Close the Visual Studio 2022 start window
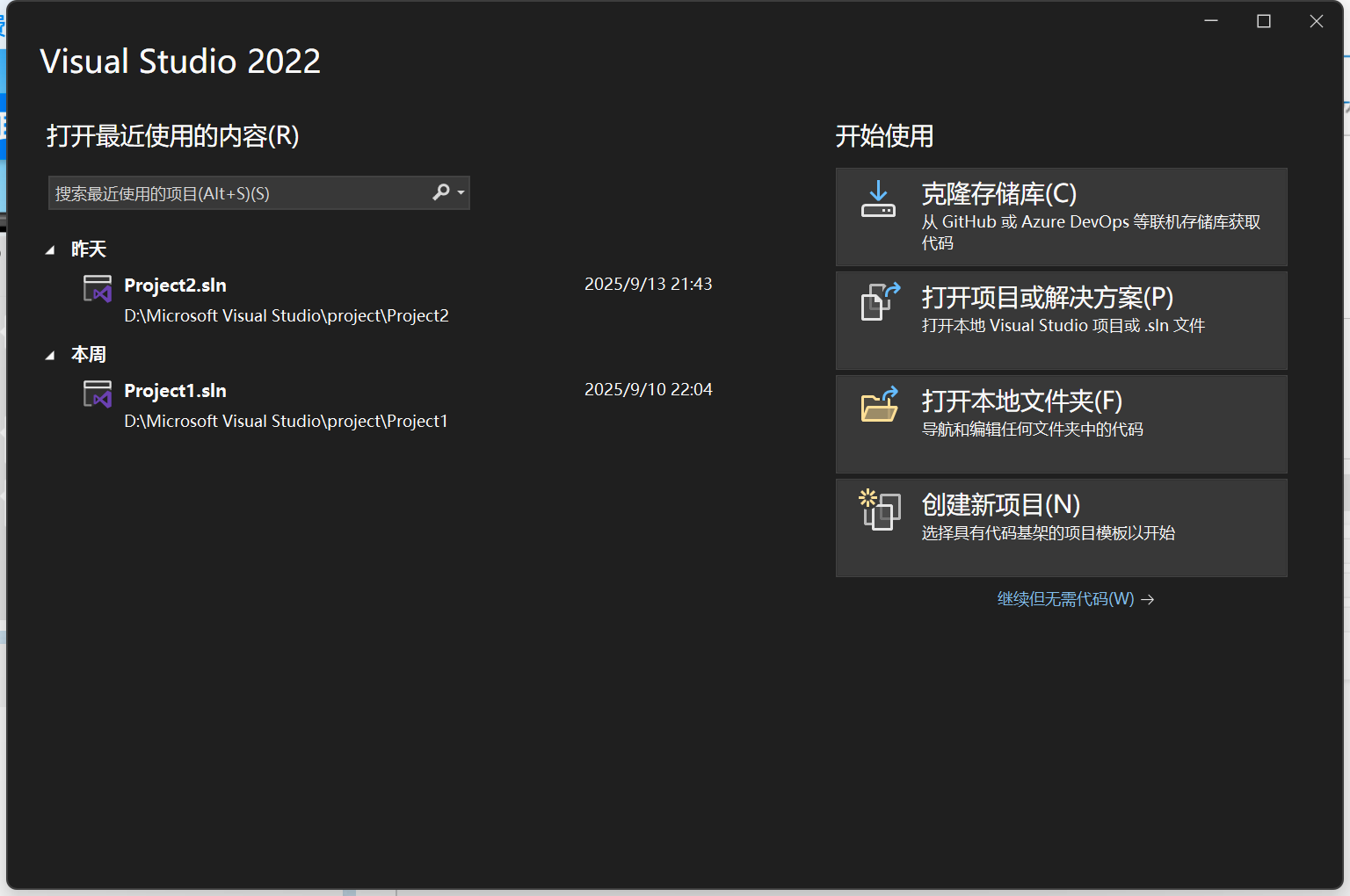The image size is (1350, 896). point(1317,21)
